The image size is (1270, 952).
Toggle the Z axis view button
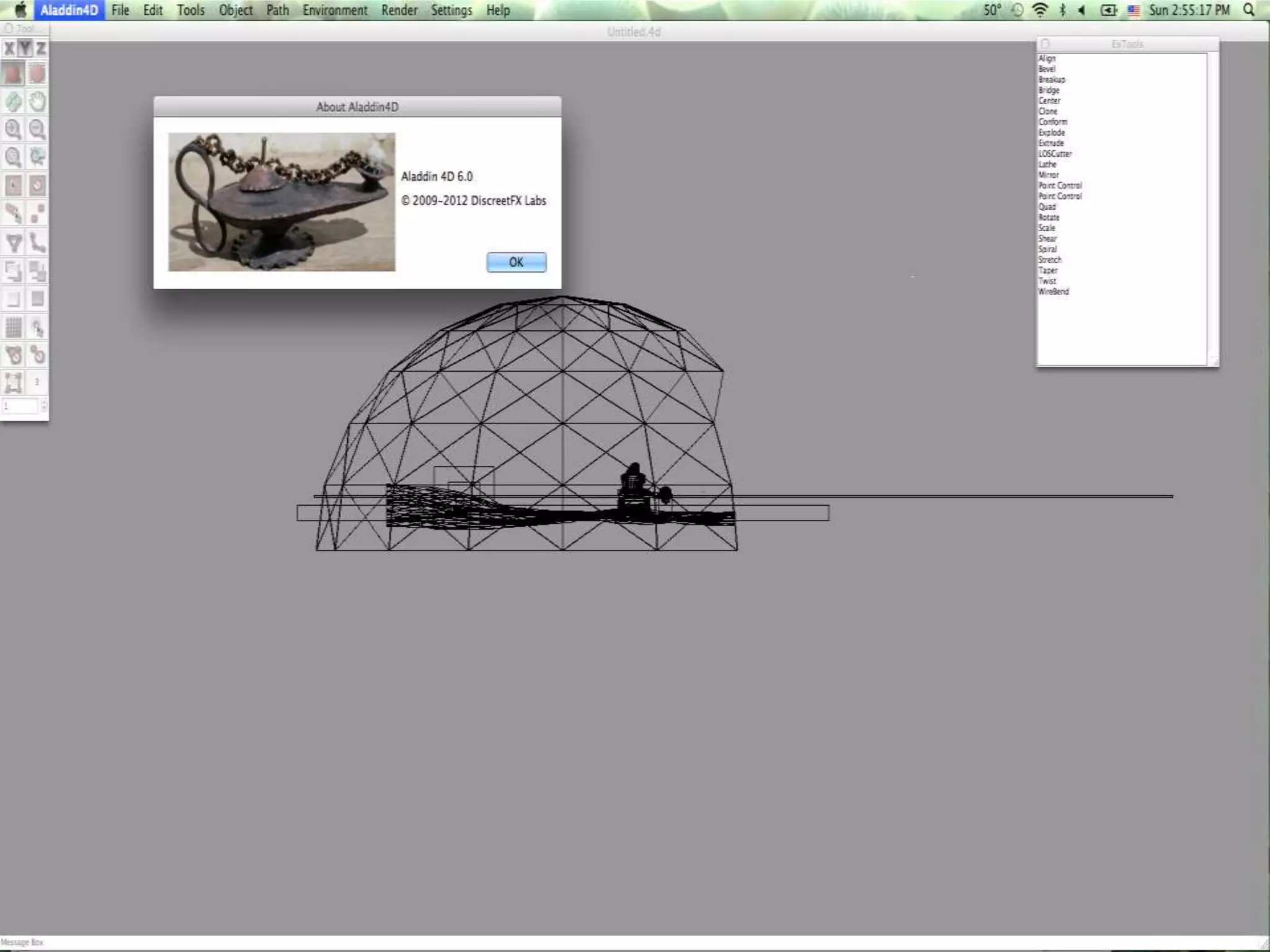coord(40,48)
